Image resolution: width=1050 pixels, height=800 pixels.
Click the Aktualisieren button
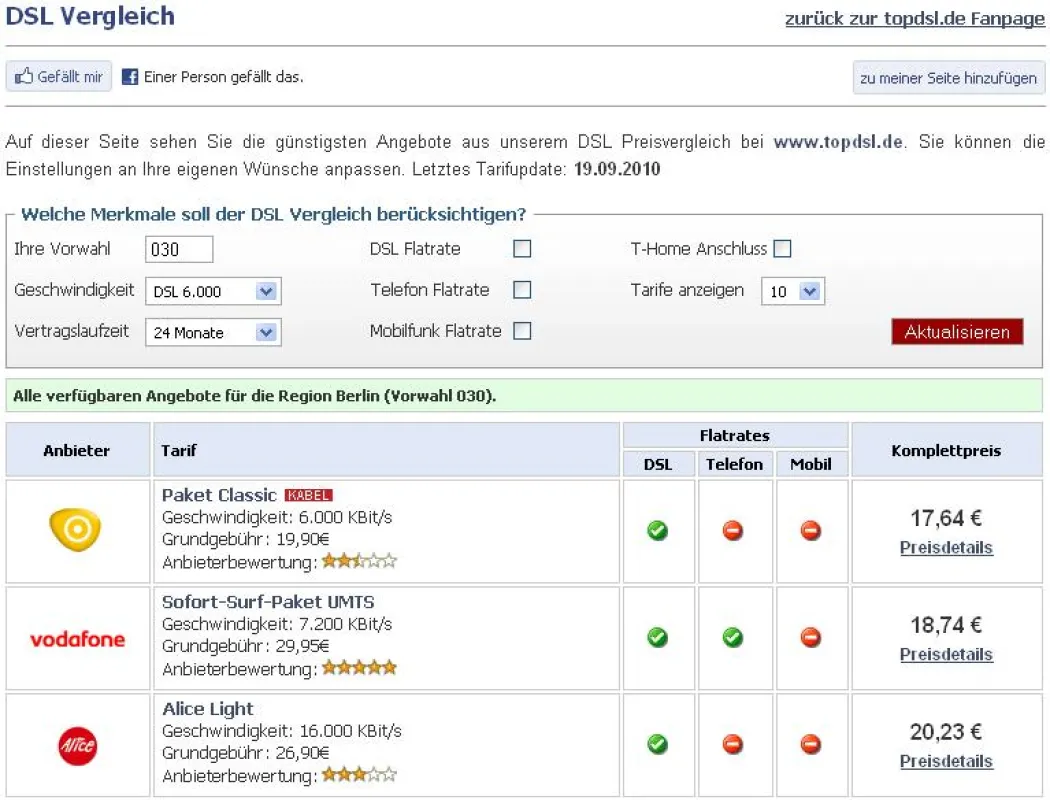point(957,332)
